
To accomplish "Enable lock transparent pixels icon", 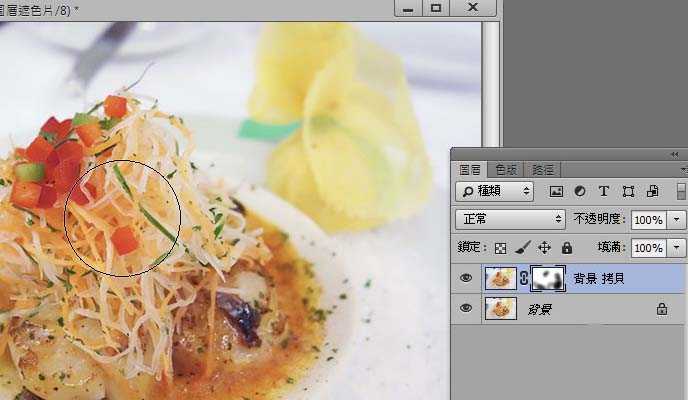I will 501,247.
